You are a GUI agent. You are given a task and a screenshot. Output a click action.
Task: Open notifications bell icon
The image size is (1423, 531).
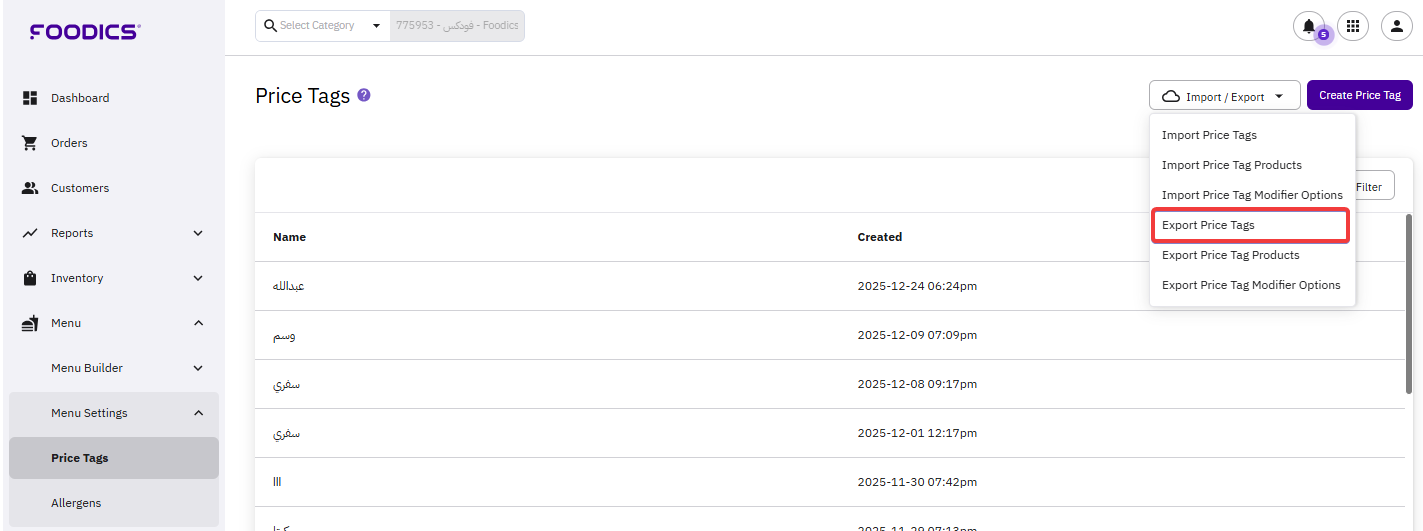[x=1308, y=26]
